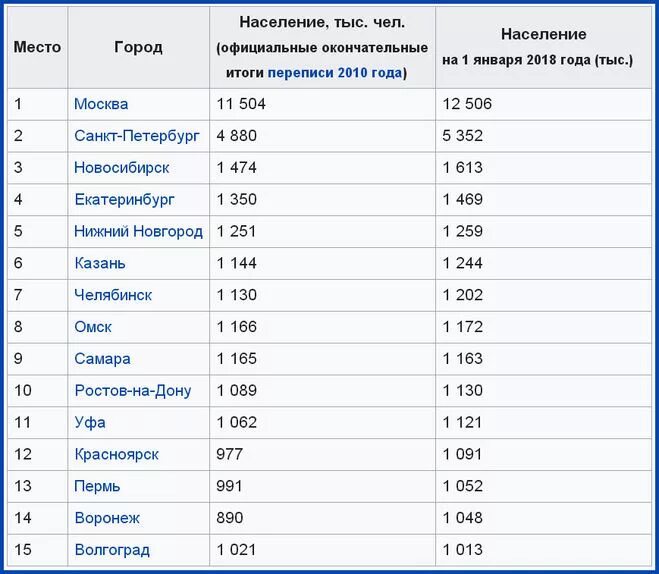
Task: Open the Волгоград link
Action: (112, 550)
